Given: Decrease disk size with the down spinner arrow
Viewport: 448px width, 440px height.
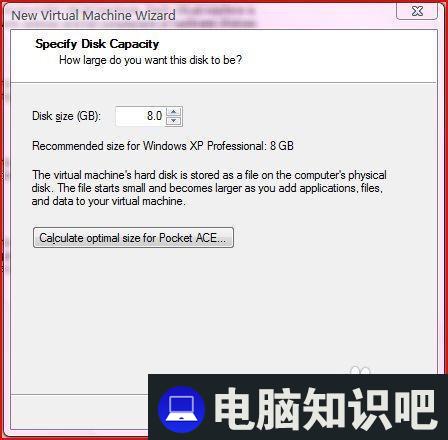Looking at the screenshot, I should pyautogui.click(x=173, y=121).
